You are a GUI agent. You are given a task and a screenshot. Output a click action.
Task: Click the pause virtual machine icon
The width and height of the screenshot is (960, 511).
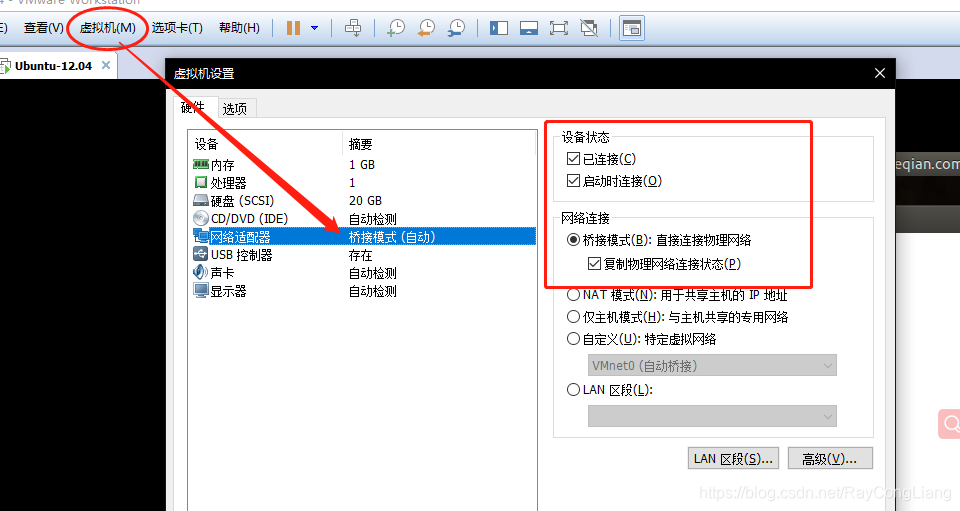point(293,28)
